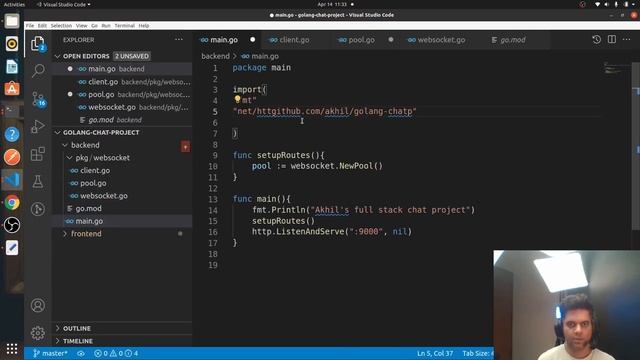Open the Git graph activity bar icon
640x360 pixels.
38,209
